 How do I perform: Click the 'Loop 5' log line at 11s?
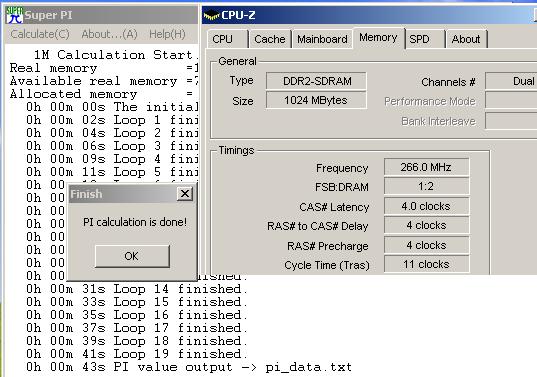(112, 172)
